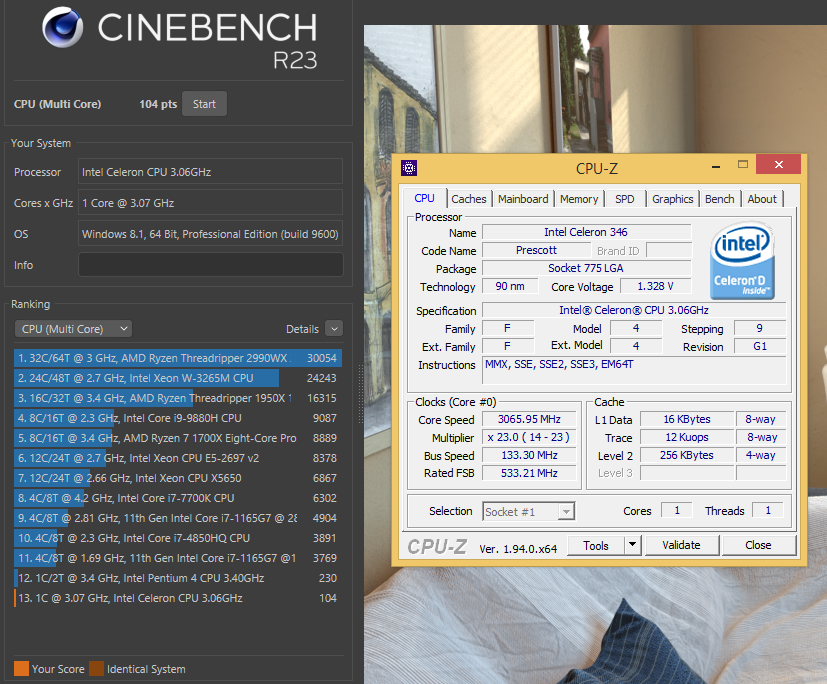Click the 1.328 V core voltage value
Screen dimensions: 827x684
pos(655,286)
